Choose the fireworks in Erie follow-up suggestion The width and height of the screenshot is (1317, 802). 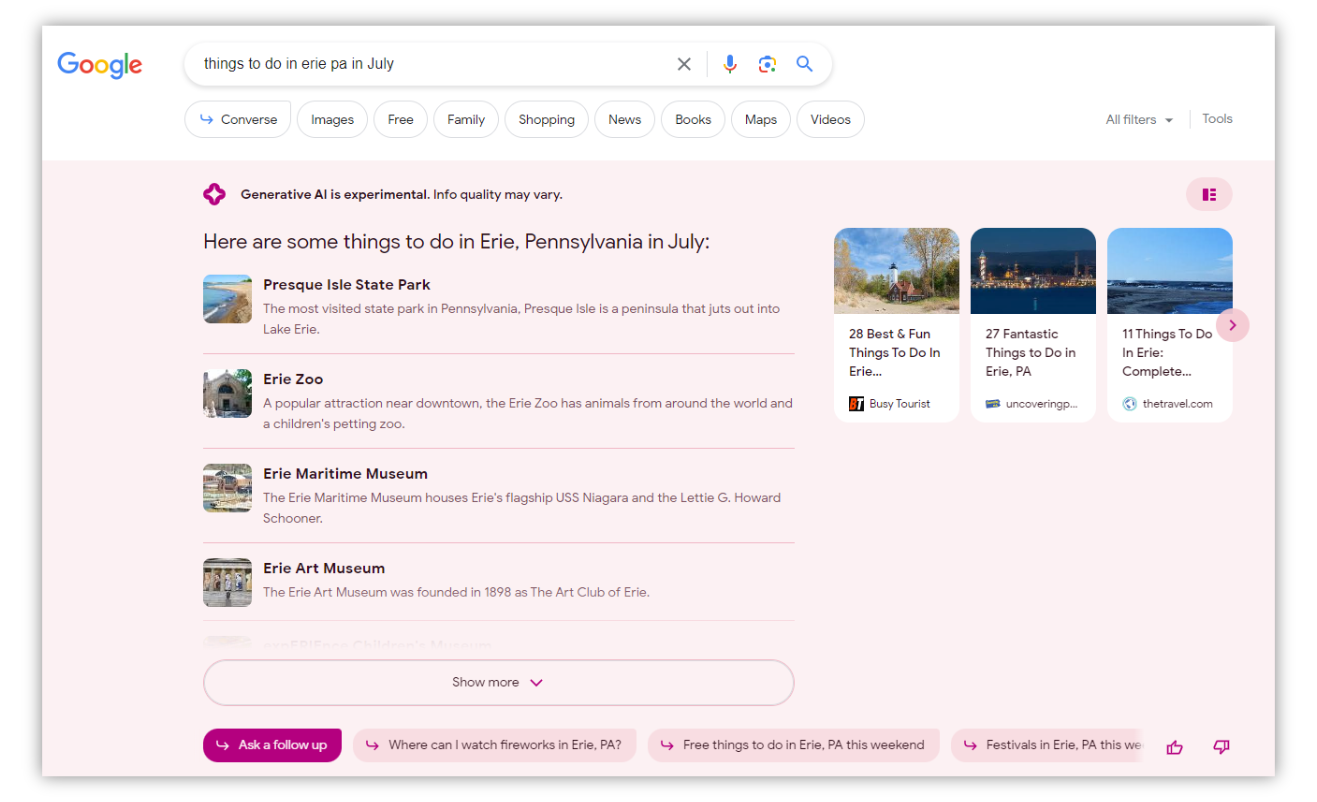(x=494, y=745)
